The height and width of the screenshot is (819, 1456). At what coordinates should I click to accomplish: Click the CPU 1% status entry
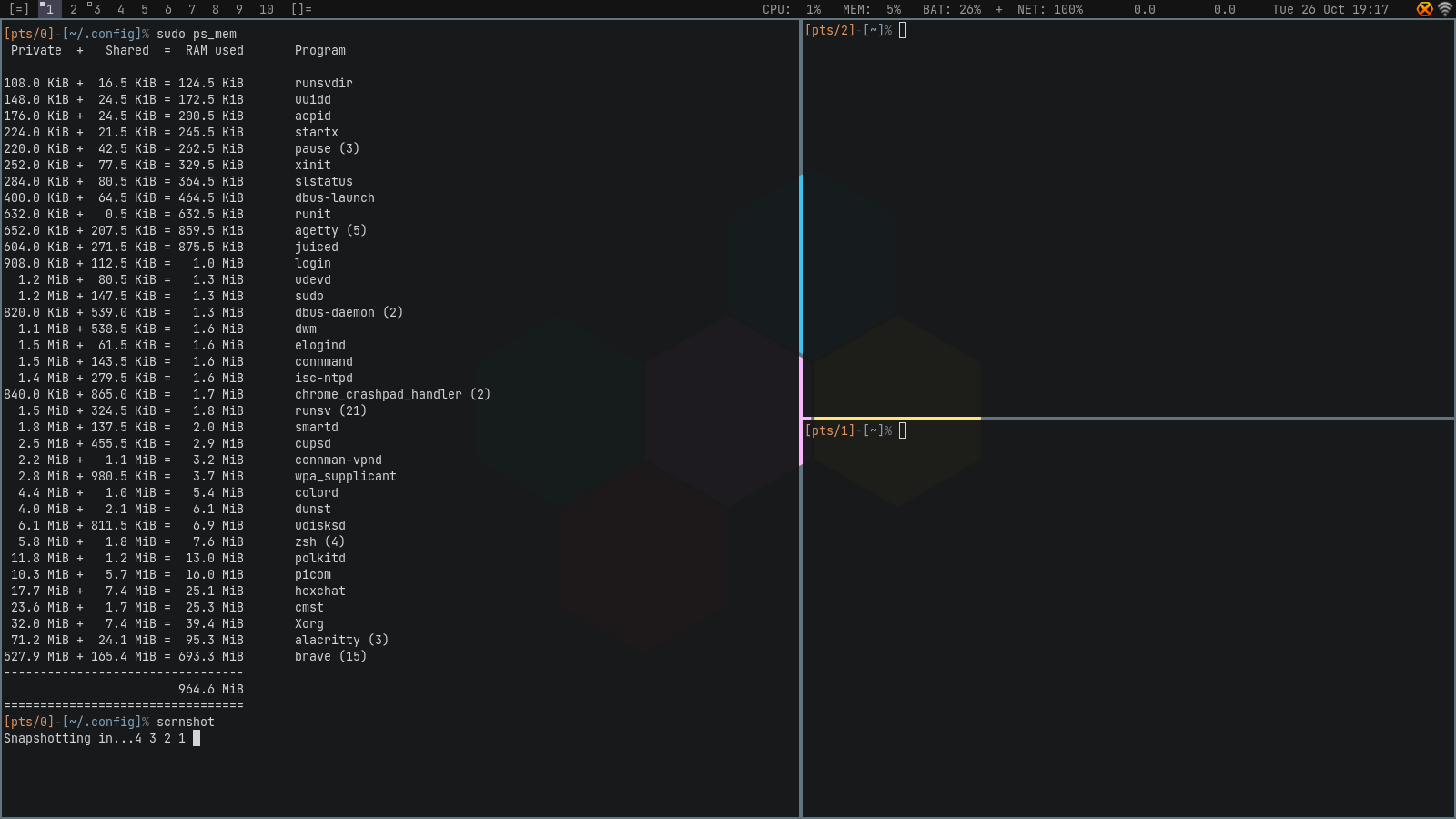(x=792, y=9)
